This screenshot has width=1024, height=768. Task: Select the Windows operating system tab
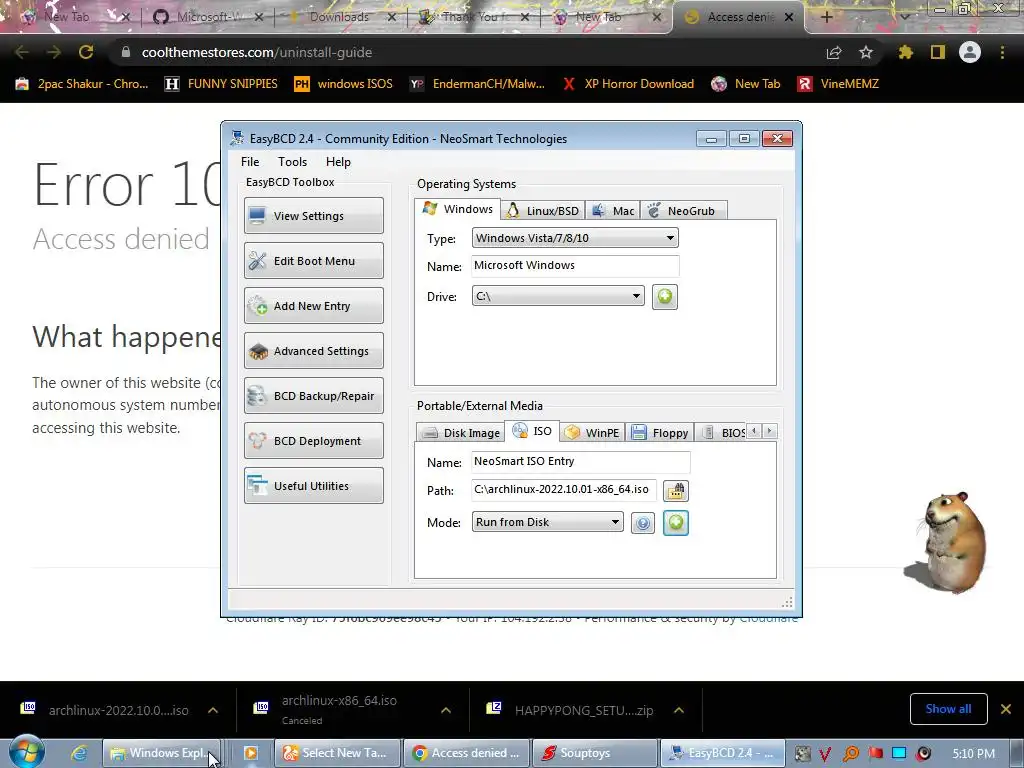point(458,209)
